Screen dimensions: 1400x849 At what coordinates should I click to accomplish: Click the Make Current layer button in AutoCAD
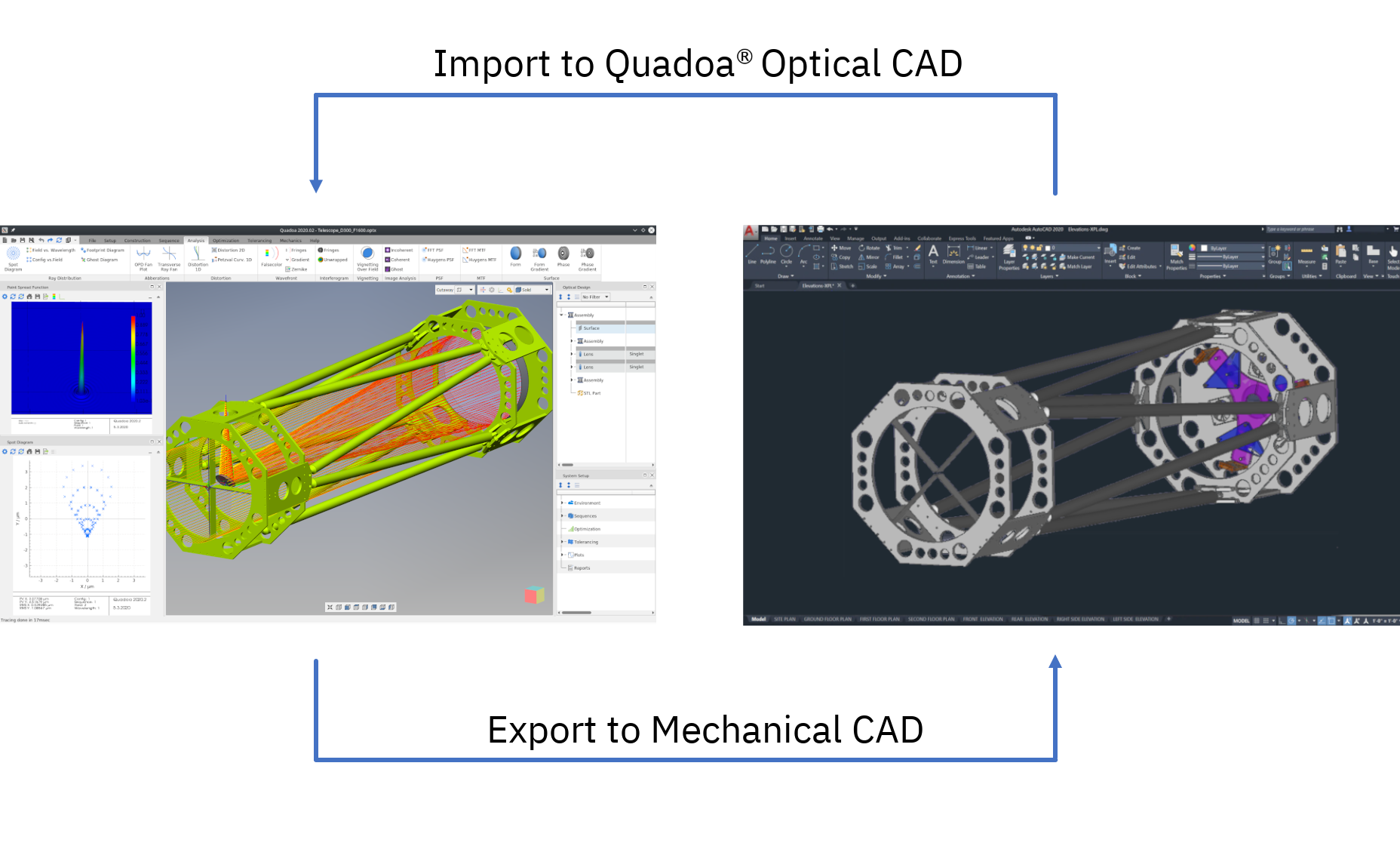1076,257
